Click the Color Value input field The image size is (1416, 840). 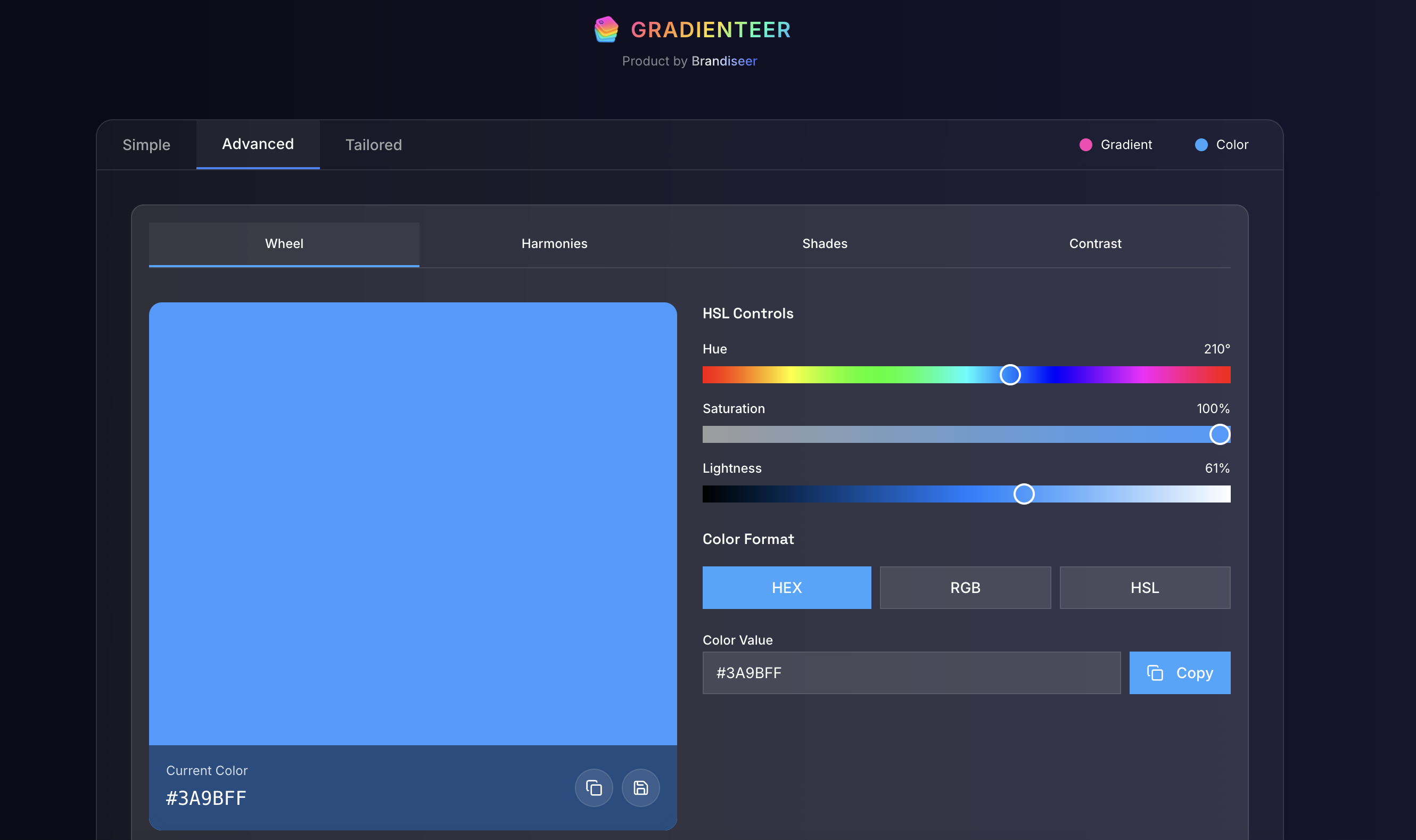click(912, 672)
